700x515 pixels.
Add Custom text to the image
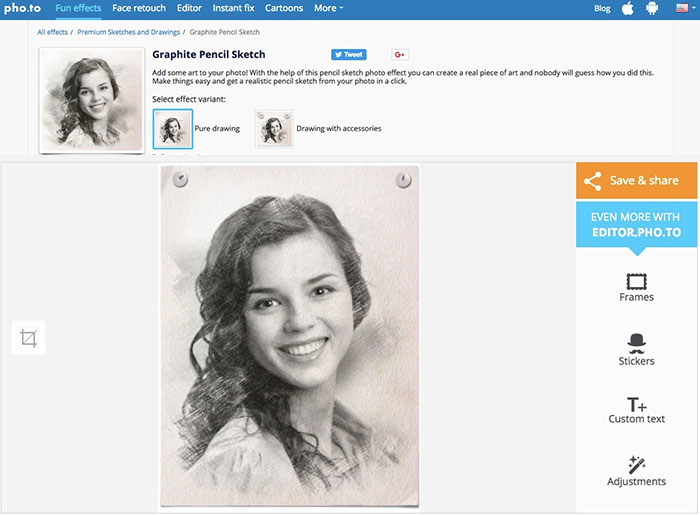tap(636, 410)
